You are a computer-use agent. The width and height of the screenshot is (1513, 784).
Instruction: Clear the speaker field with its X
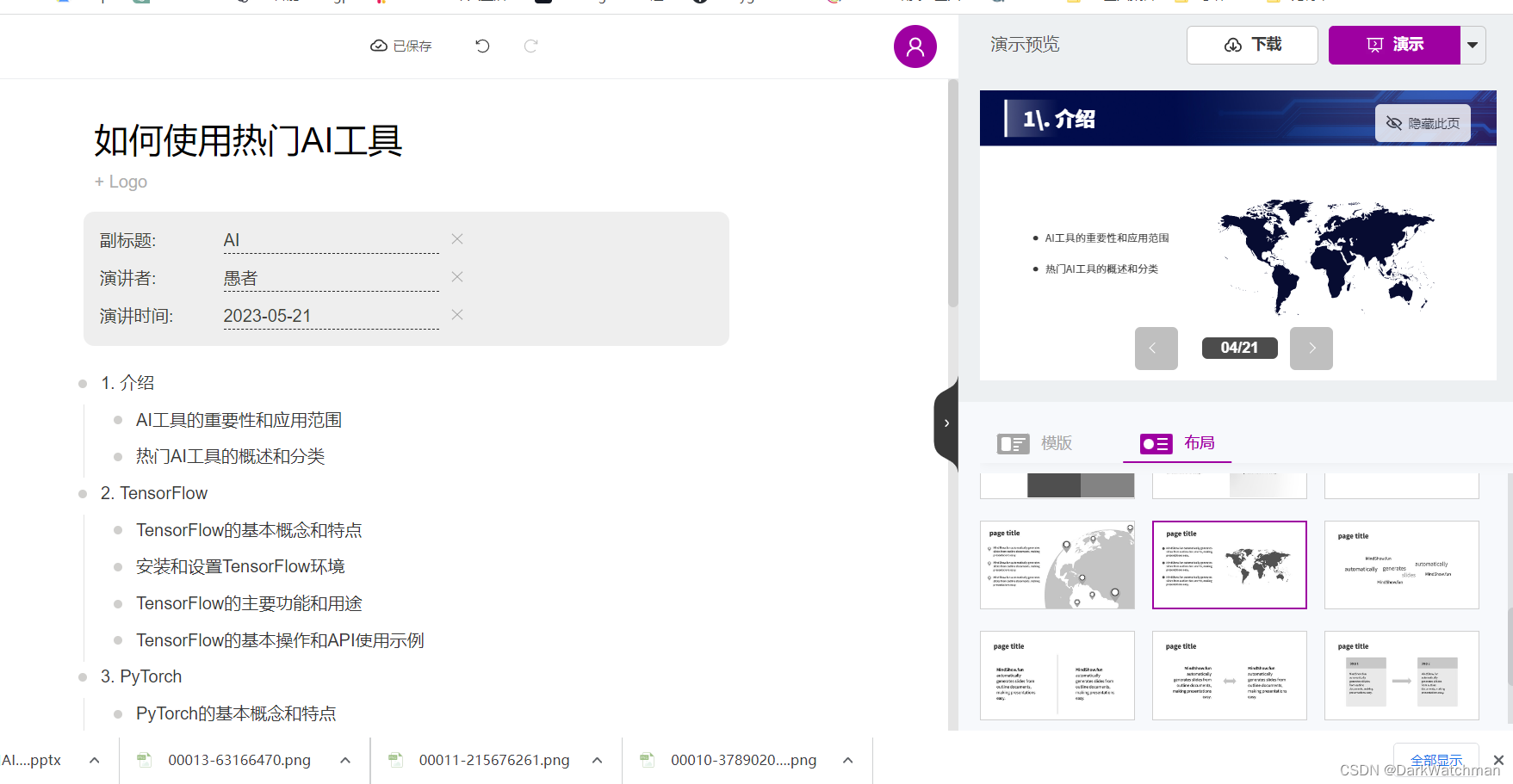457,277
